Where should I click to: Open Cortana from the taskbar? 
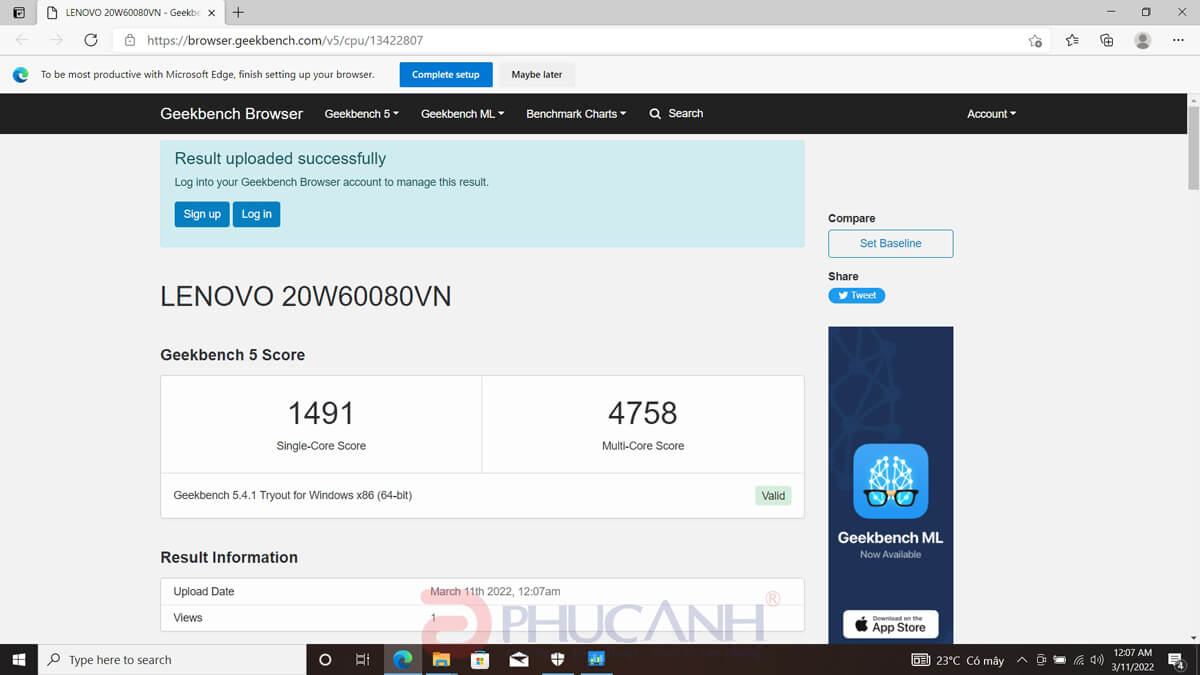click(x=325, y=659)
